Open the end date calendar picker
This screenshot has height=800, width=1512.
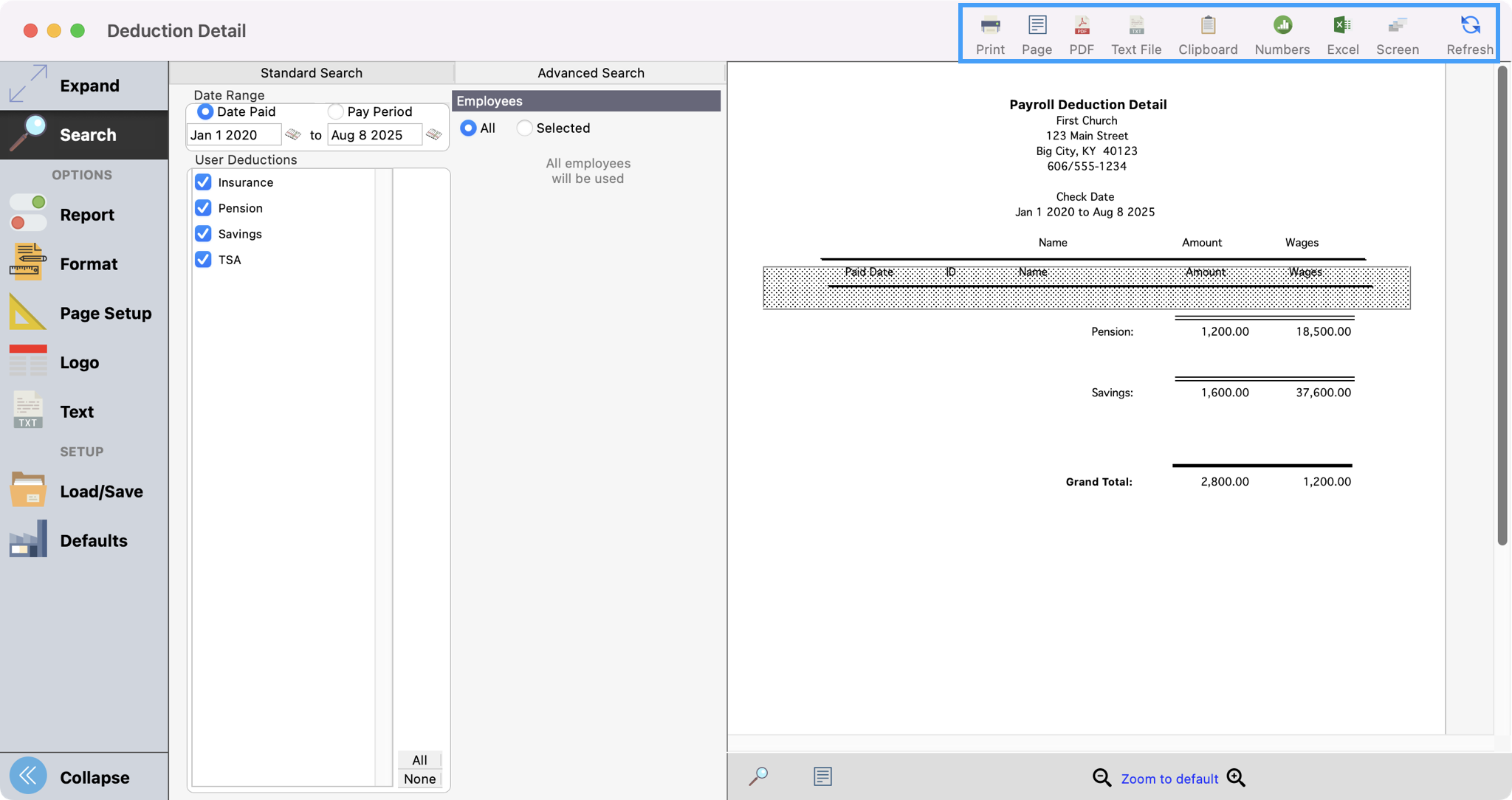click(x=434, y=135)
